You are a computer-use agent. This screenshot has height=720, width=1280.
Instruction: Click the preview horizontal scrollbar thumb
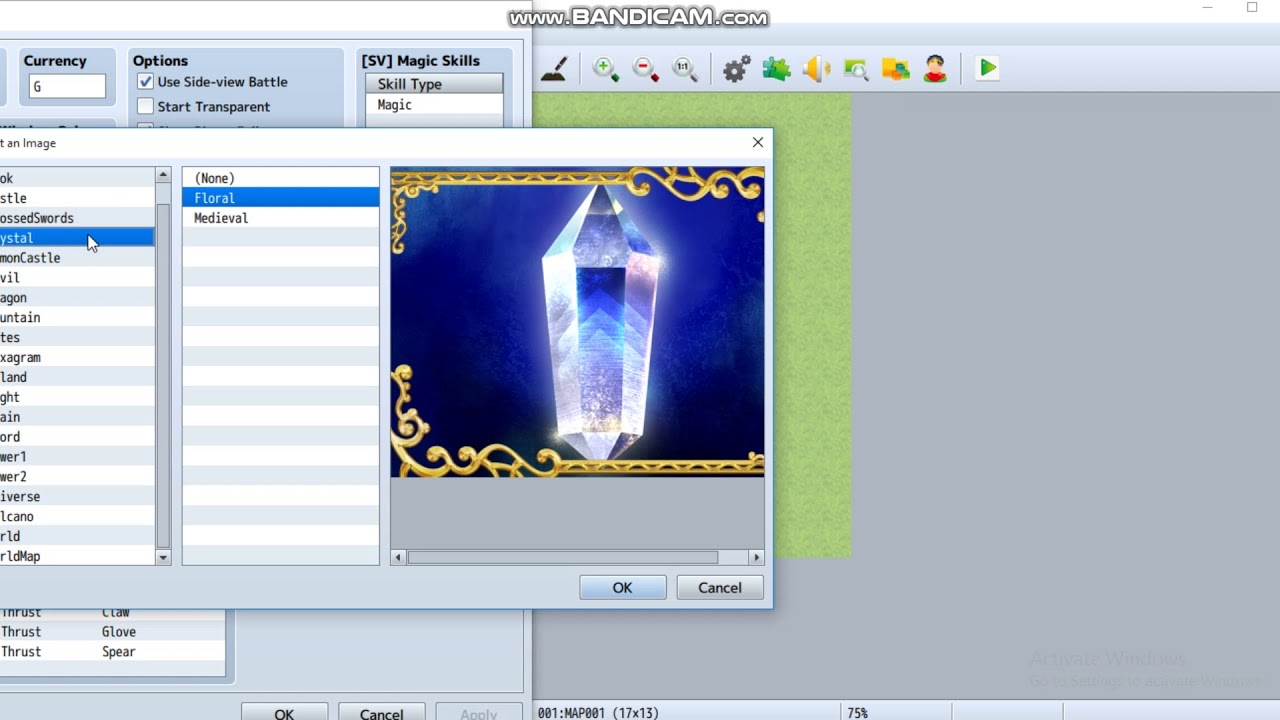(x=562, y=557)
